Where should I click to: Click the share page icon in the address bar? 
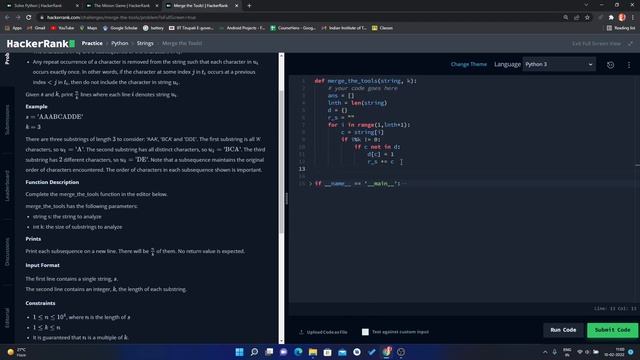[x=576, y=17]
